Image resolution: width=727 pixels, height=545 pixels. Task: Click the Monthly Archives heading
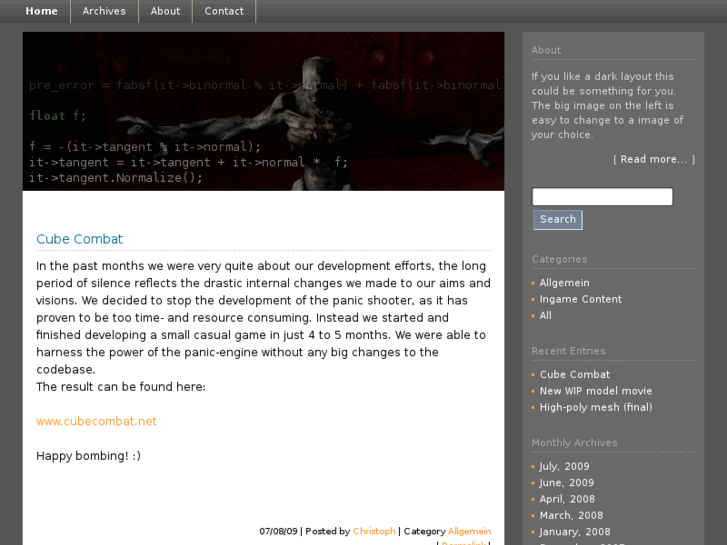574,443
